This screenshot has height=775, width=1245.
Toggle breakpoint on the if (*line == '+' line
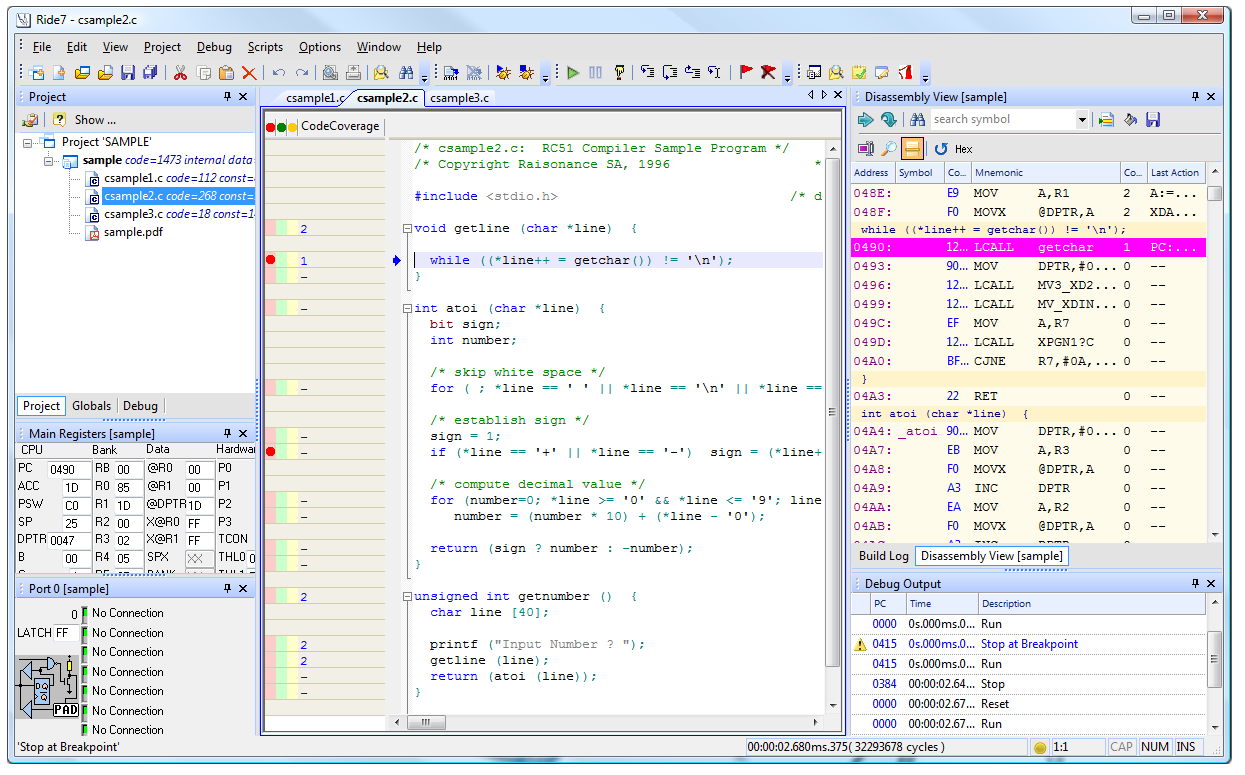[270, 453]
